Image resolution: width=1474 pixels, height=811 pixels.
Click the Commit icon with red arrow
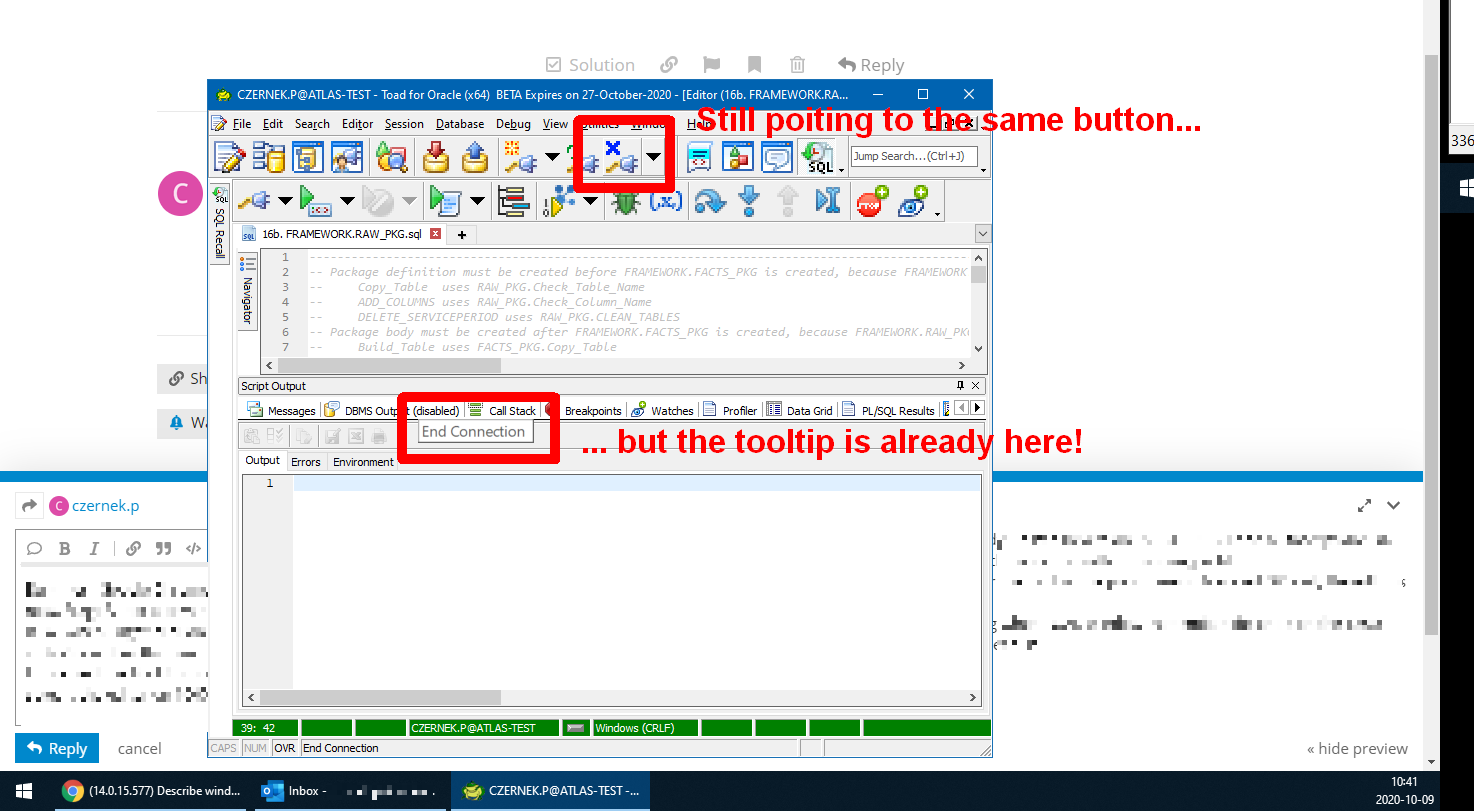436,157
